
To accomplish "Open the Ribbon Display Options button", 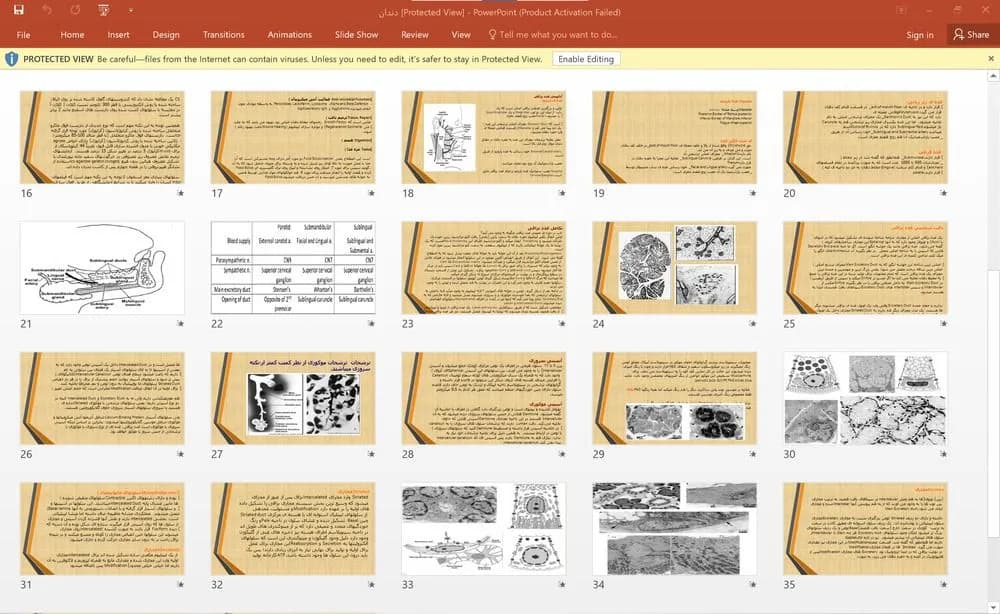I will click(x=901, y=10).
